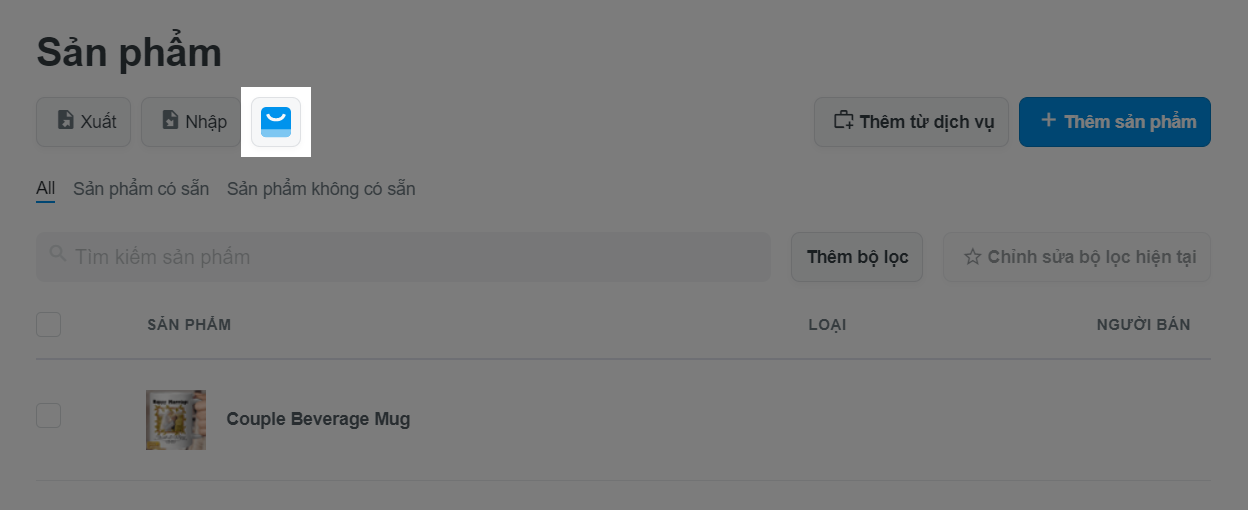This screenshot has height=510, width=1248.
Task: Sort by the SẢN PHẨM column header
Action: click(189, 324)
